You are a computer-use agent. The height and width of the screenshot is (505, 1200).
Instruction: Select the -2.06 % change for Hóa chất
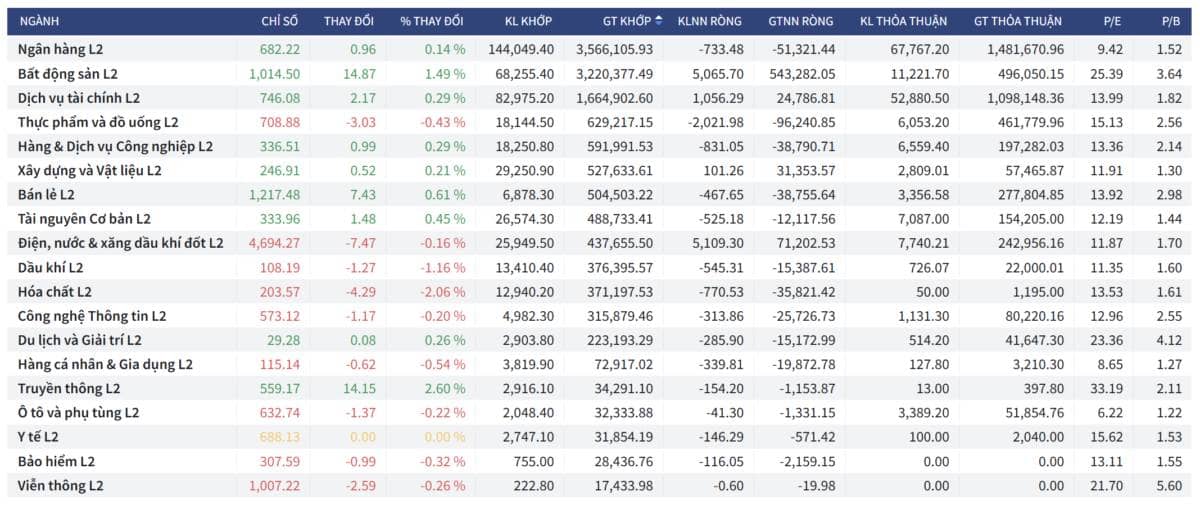[x=441, y=291]
